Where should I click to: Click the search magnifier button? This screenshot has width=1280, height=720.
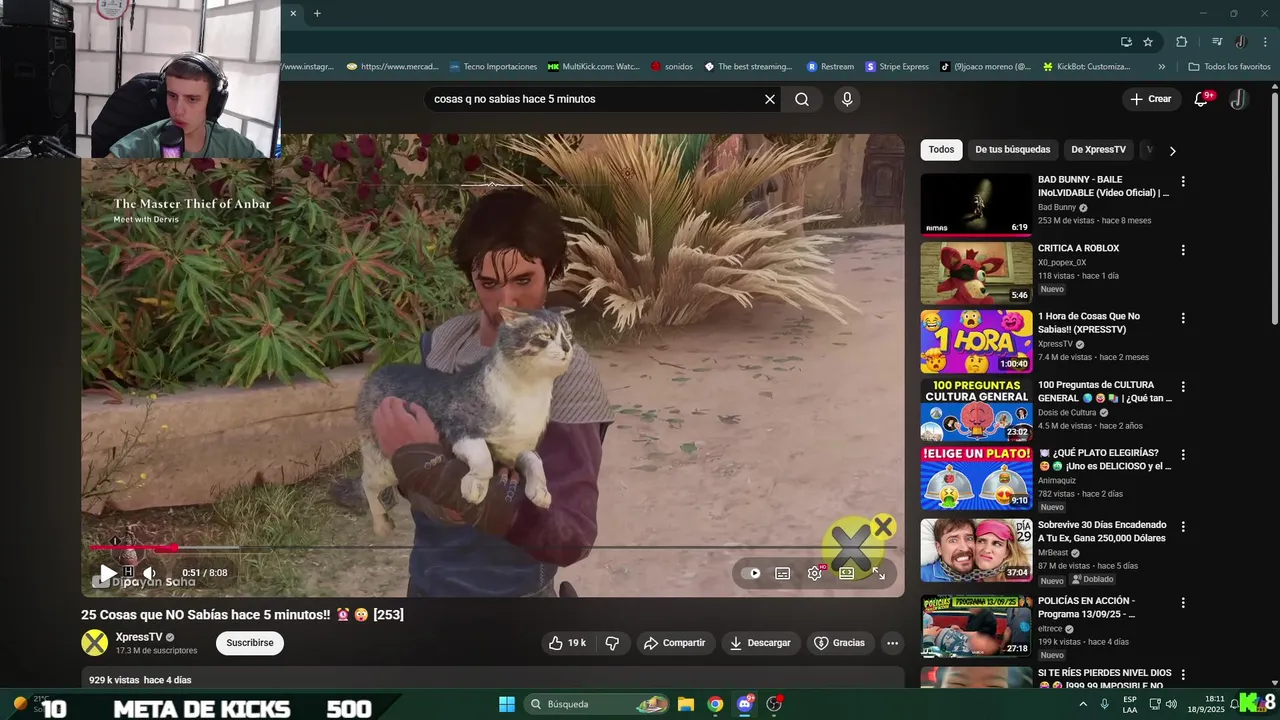[x=802, y=99]
